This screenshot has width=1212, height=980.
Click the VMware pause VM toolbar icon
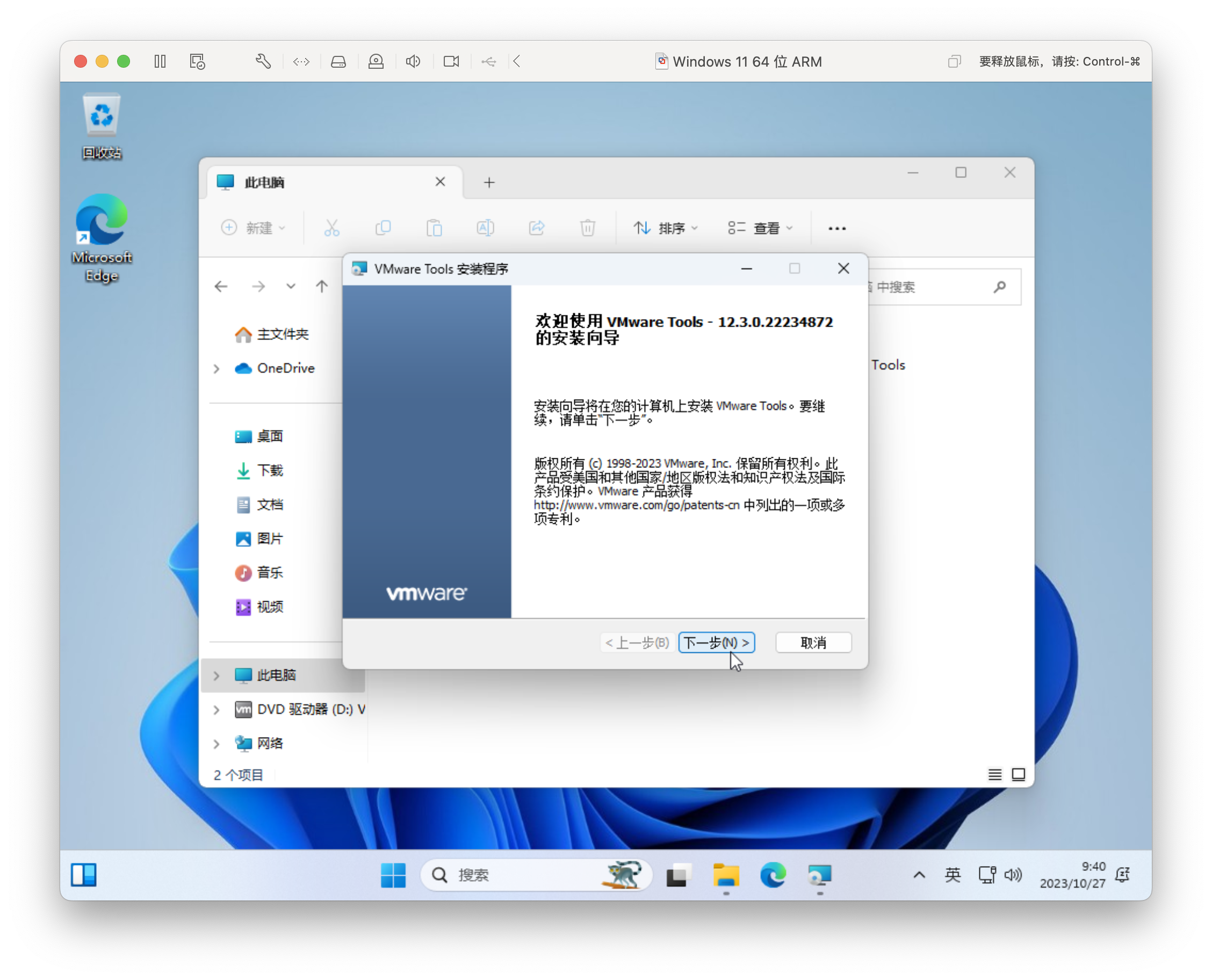(x=160, y=62)
